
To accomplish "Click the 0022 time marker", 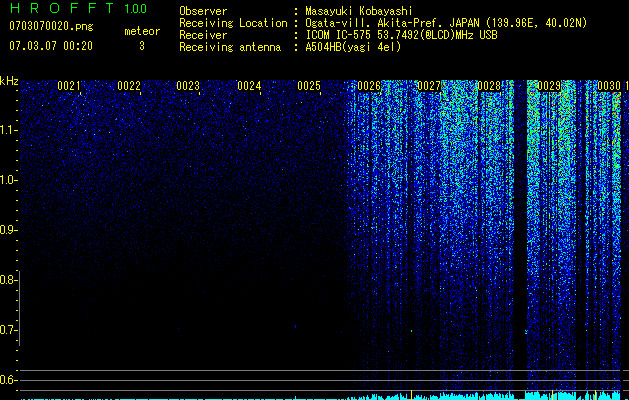I will [x=129, y=86].
